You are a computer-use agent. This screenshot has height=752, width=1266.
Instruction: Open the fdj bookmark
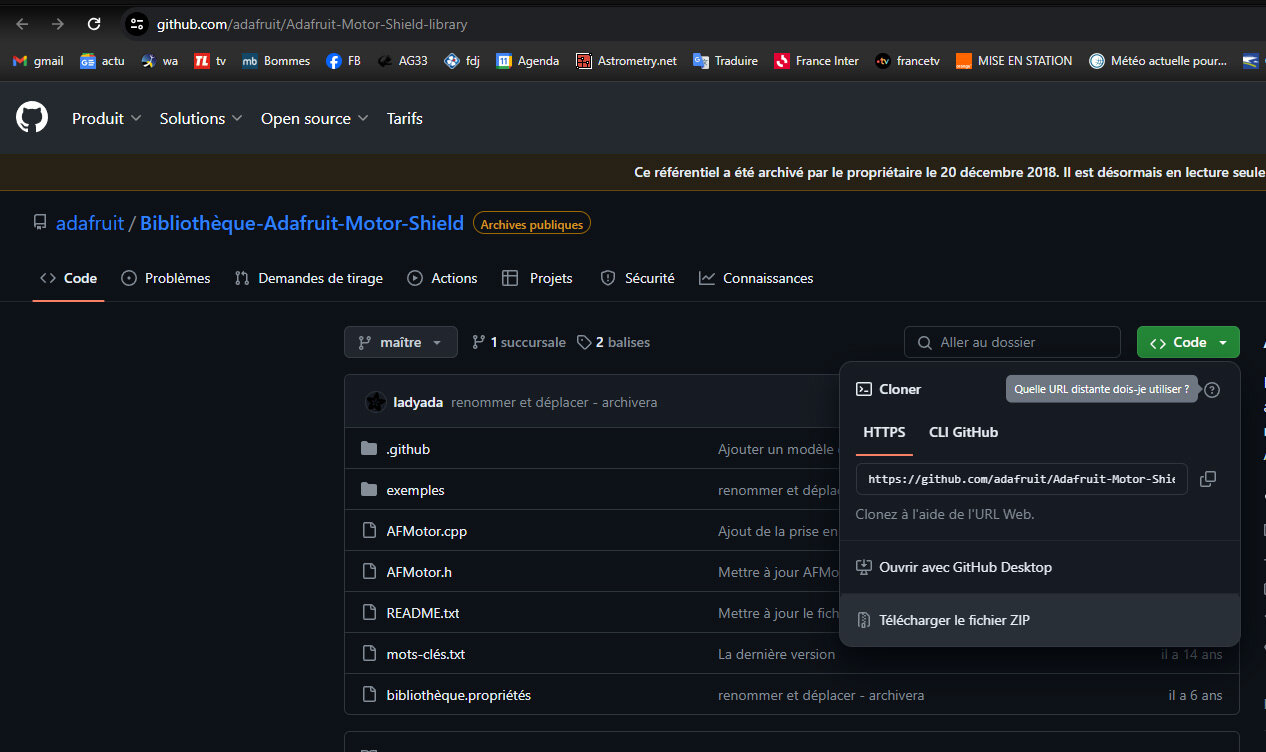462,61
